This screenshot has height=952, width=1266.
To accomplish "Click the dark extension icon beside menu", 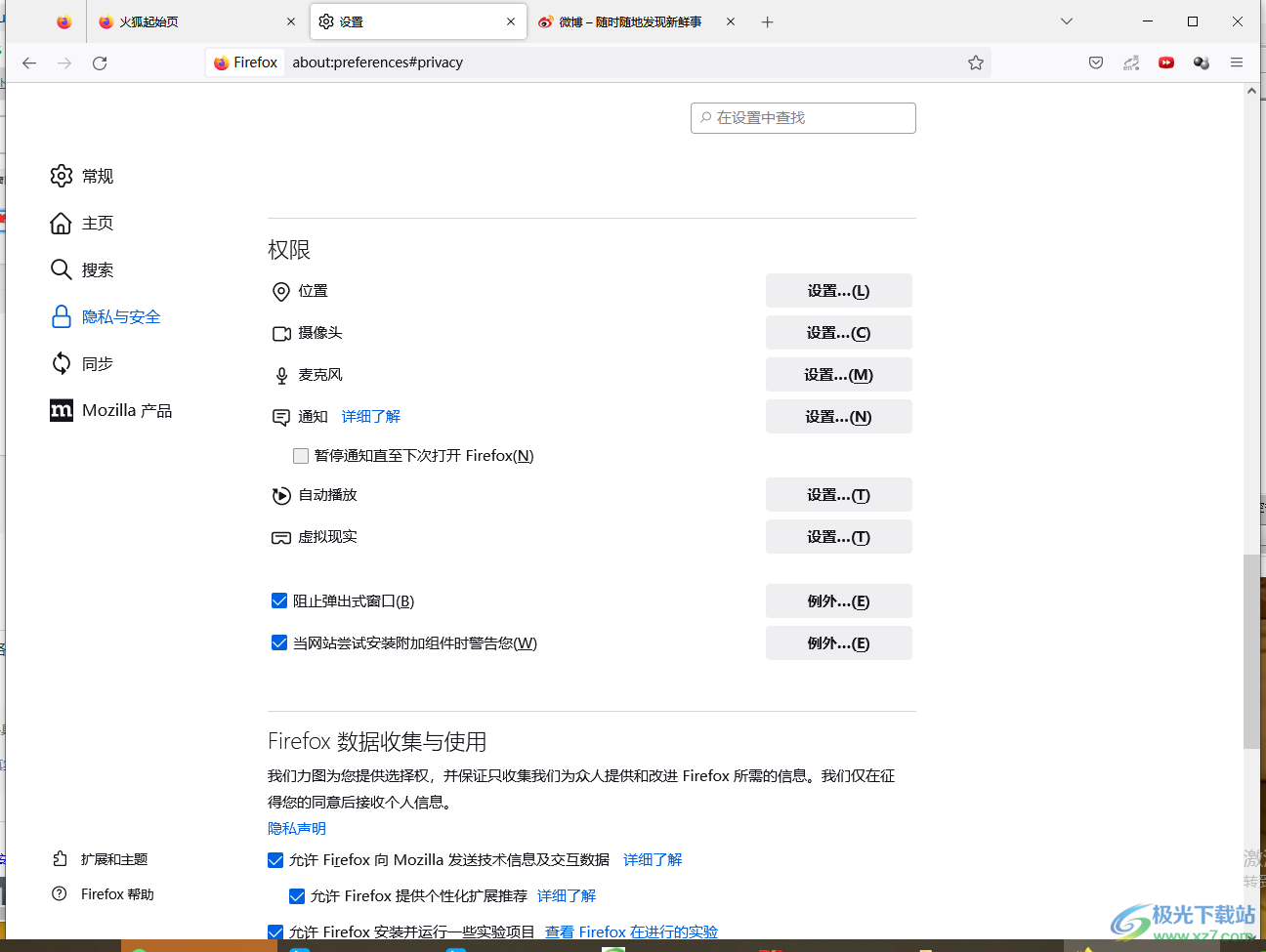I will tap(1202, 62).
